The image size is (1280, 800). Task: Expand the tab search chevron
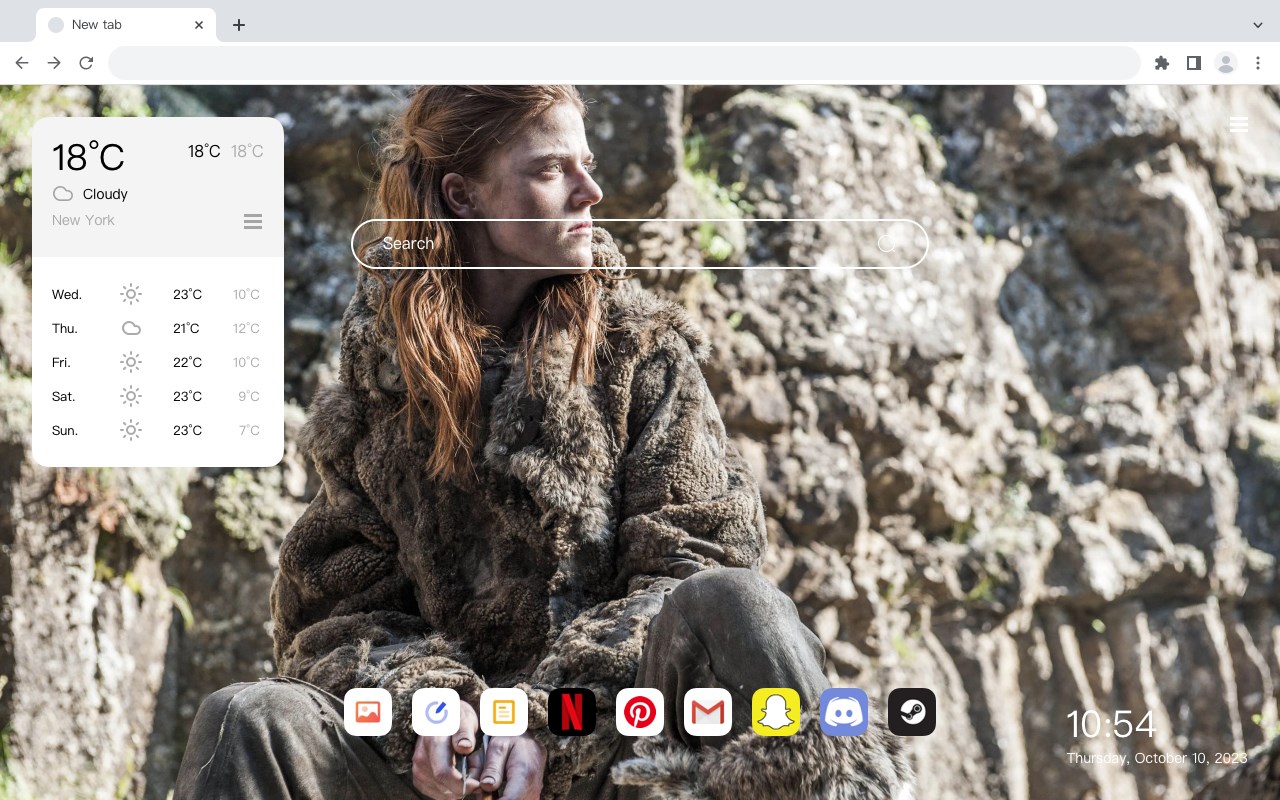click(1258, 24)
